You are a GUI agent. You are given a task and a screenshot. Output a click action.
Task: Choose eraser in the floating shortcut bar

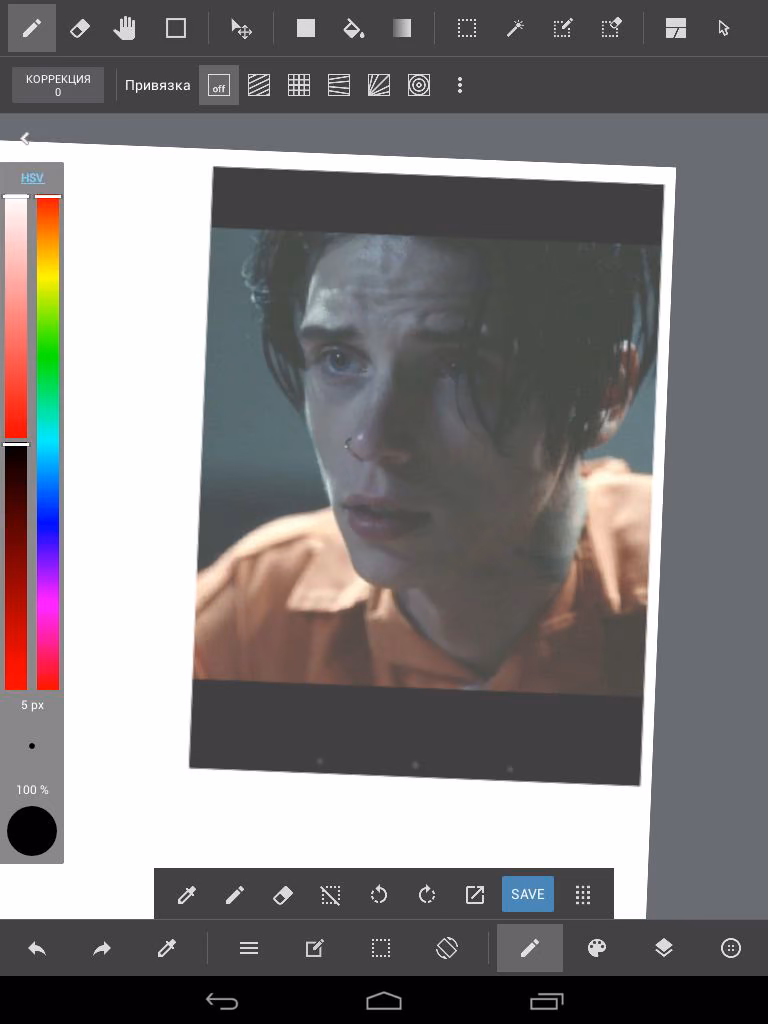(283, 894)
